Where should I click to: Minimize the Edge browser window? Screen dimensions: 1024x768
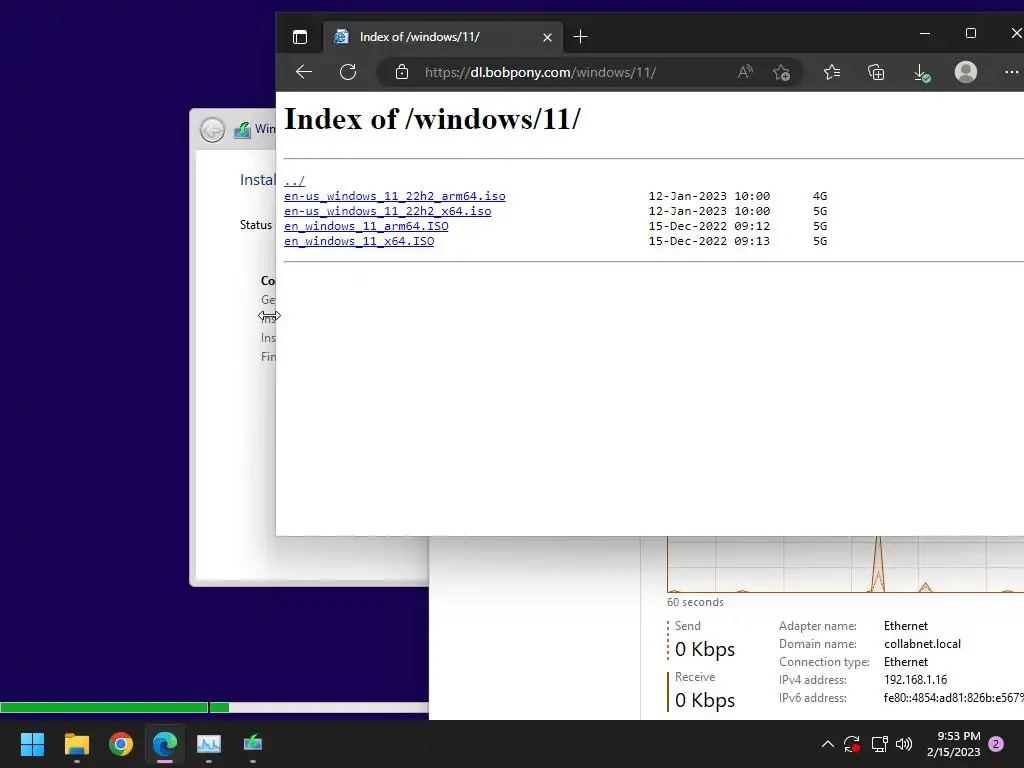pyautogui.click(x=925, y=33)
